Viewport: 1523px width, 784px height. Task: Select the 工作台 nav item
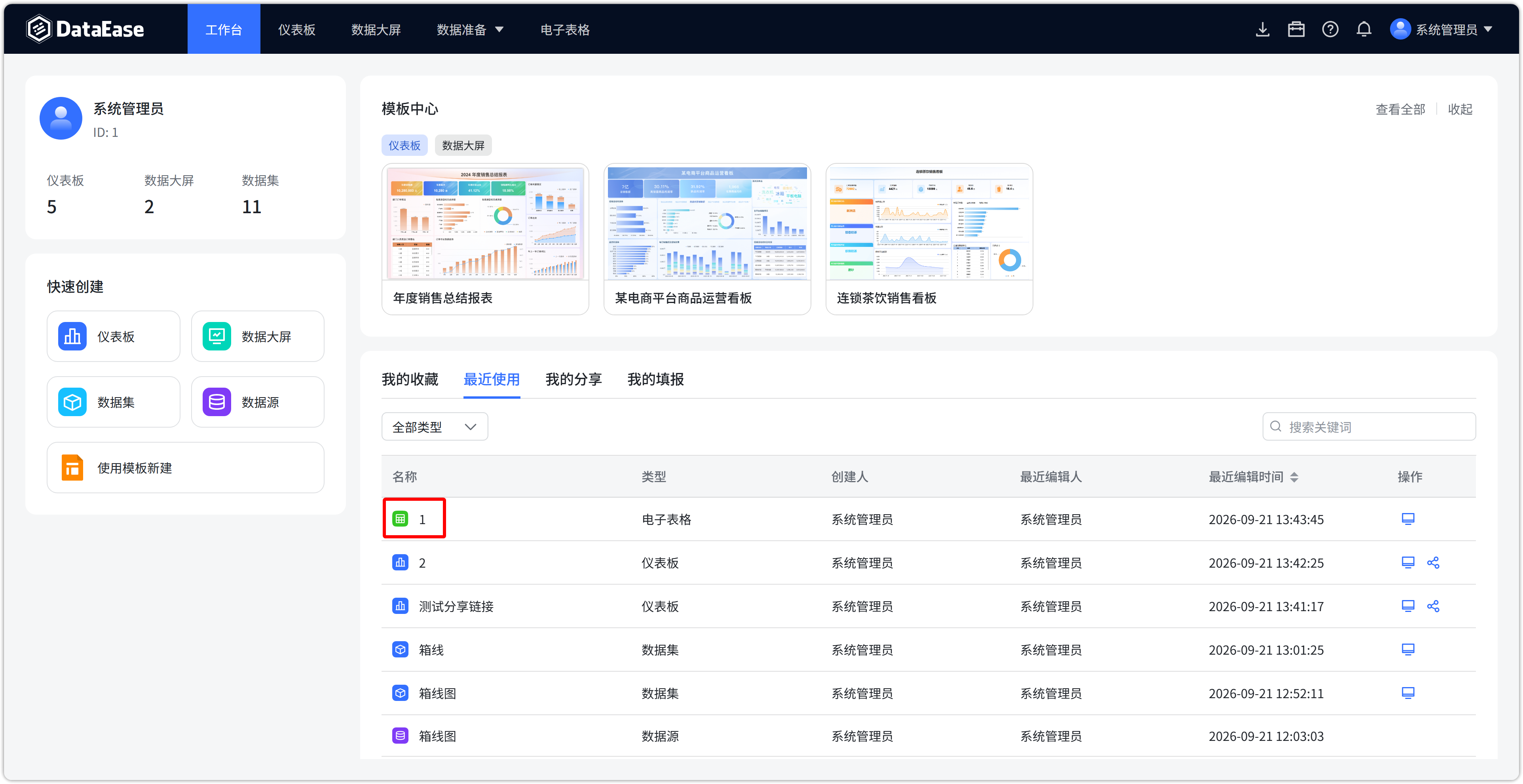[224, 29]
